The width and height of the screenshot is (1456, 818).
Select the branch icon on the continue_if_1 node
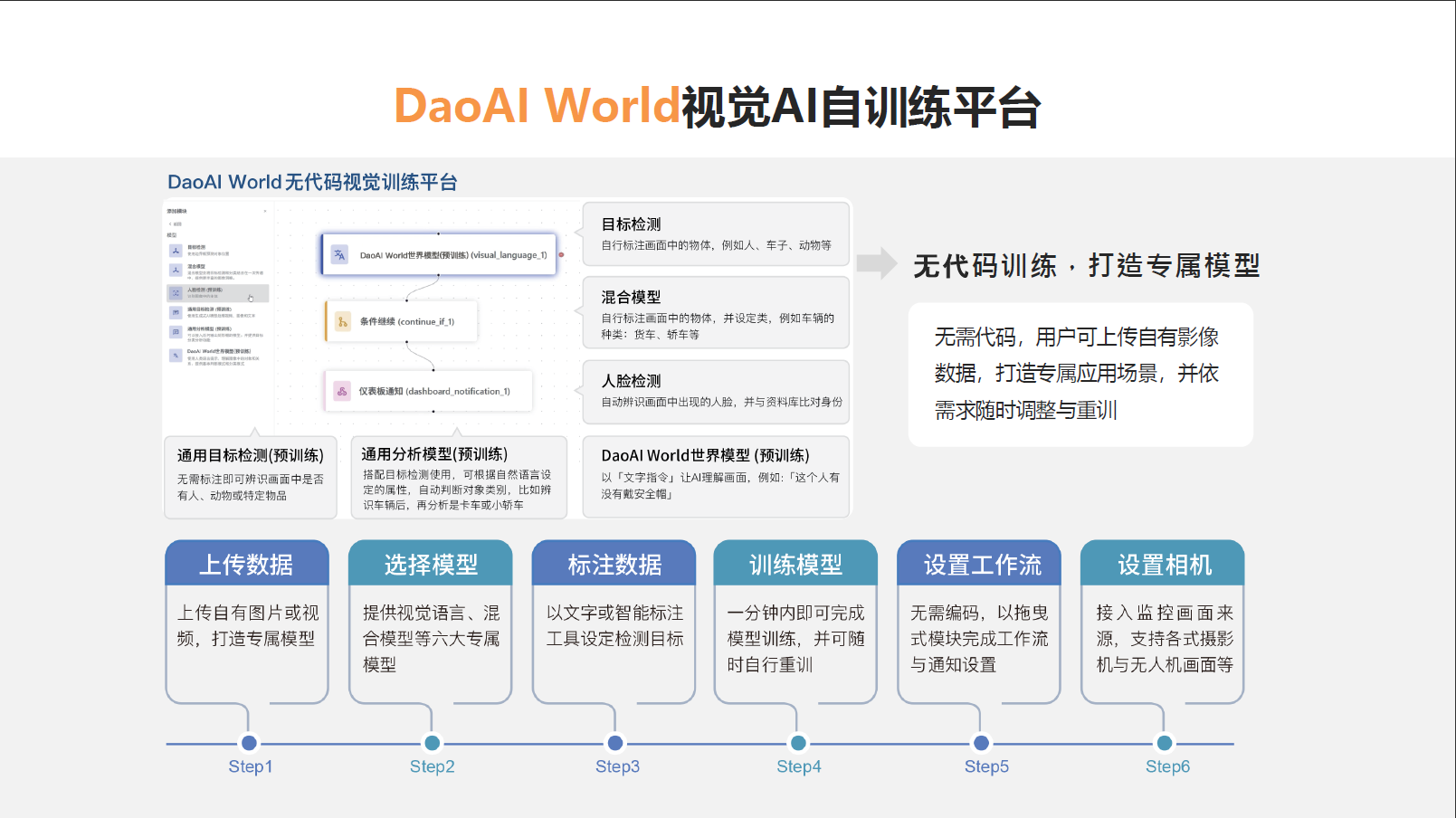pos(342,321)
